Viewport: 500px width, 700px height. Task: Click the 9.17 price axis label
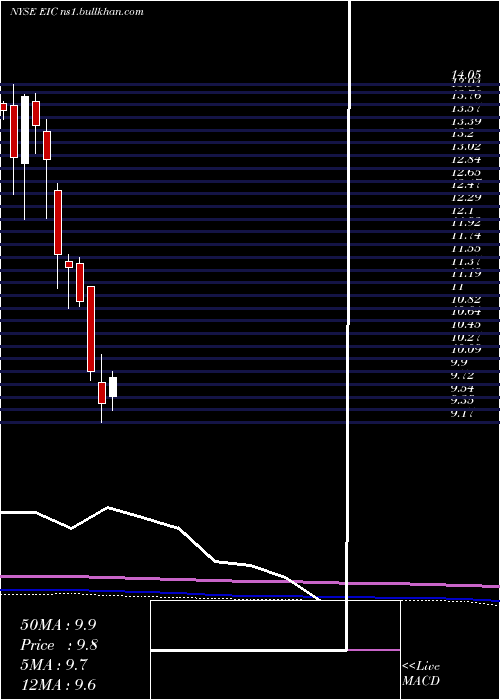pyautogui.click(x=463, y=413)
